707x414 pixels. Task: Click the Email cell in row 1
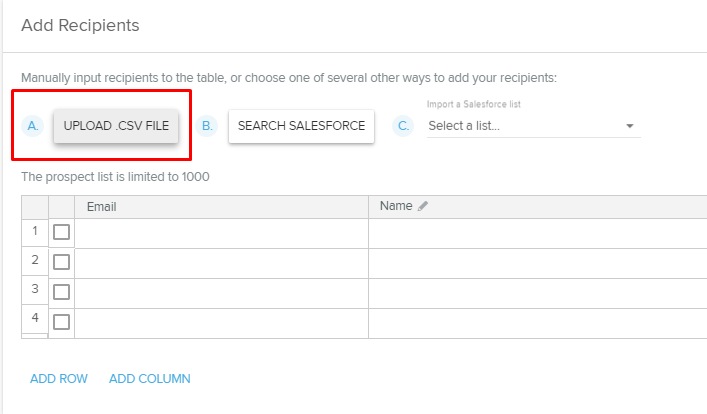pyautogui.click(x=221, y=233)
